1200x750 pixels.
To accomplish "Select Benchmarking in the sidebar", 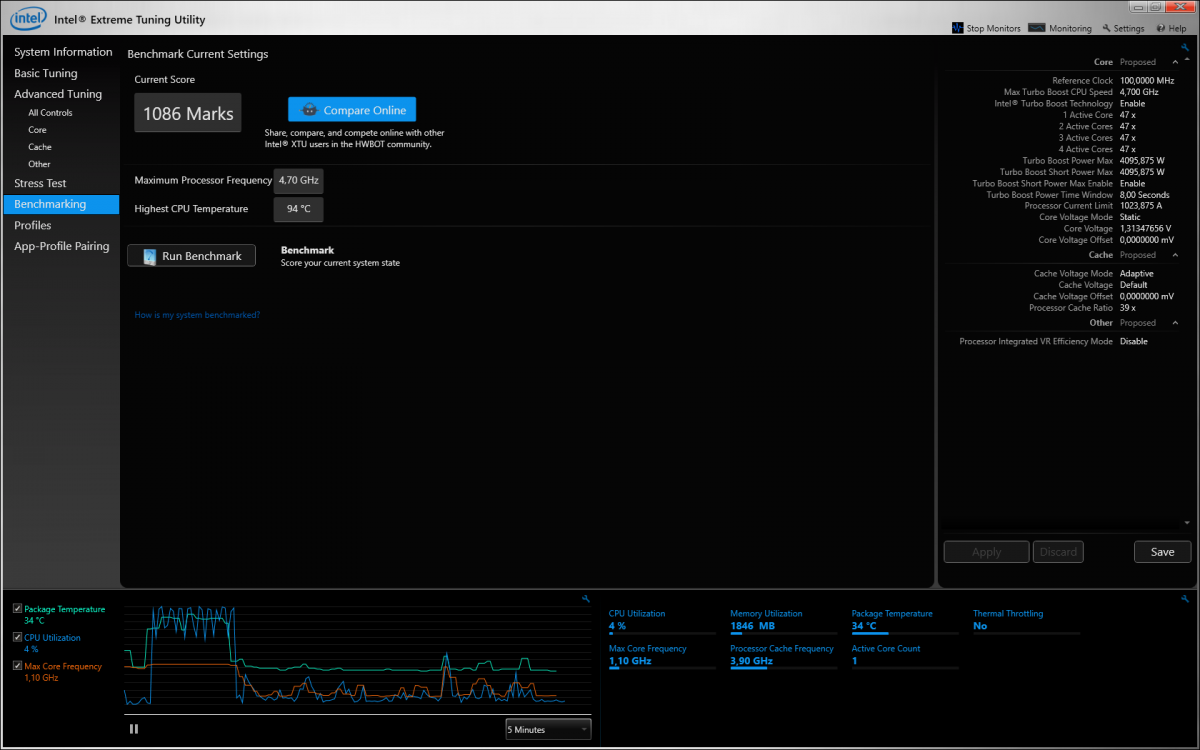I will pos(61,204).
